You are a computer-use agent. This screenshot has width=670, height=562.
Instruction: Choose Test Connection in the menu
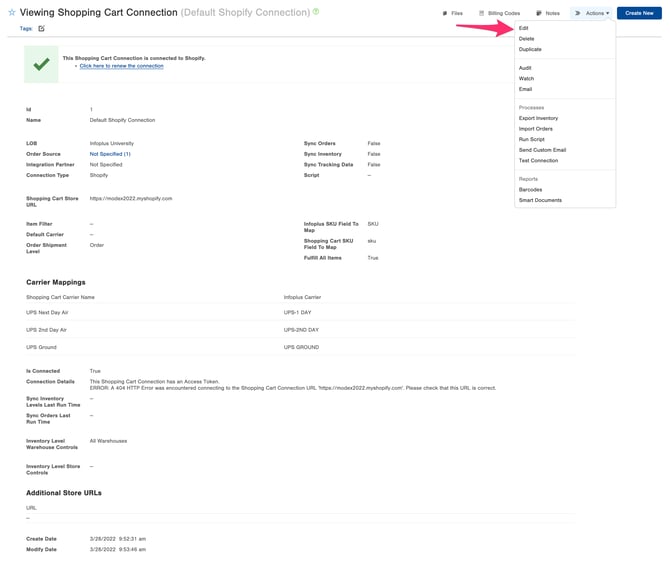(538, 160)
